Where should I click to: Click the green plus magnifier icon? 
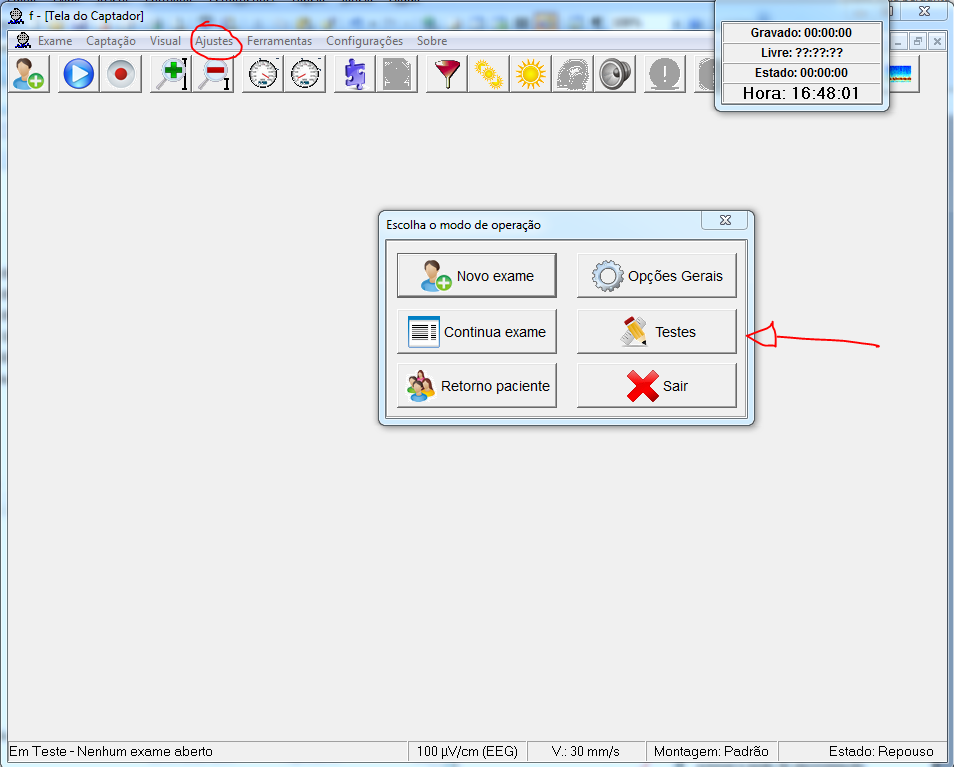pos(171,75)
